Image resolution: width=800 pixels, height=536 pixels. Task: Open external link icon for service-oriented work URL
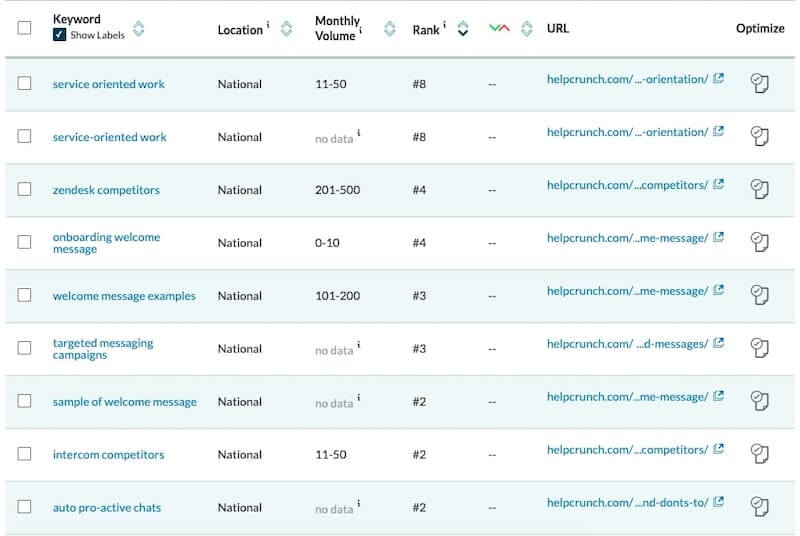tap(718, 131)
